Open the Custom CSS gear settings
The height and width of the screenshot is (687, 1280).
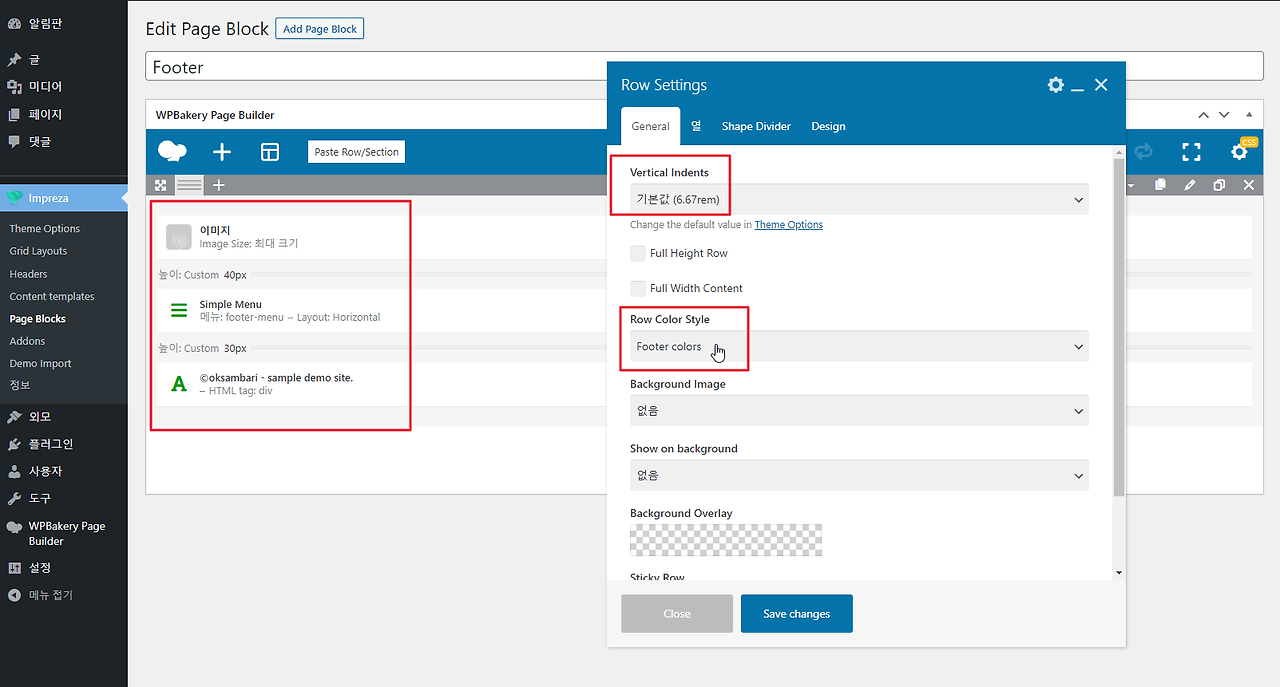[x=1239, y=152]
